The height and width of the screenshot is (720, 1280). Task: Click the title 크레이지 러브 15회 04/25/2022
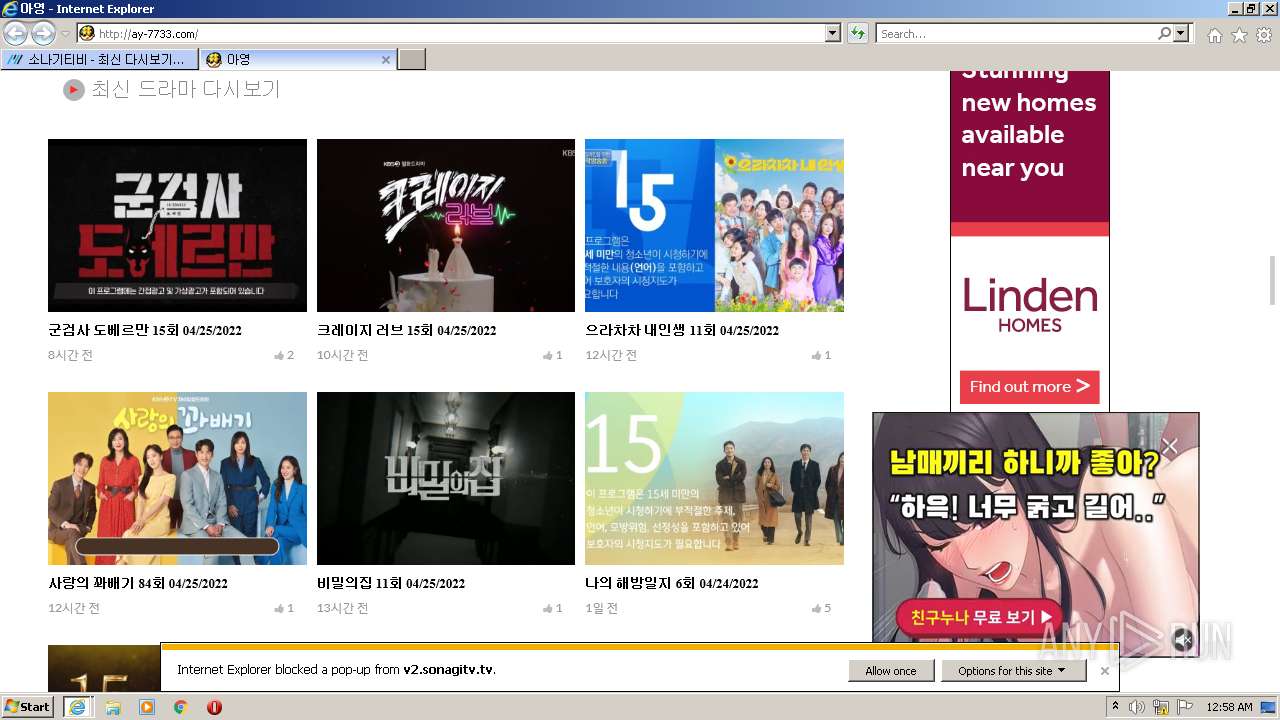[x=407, y=330]
